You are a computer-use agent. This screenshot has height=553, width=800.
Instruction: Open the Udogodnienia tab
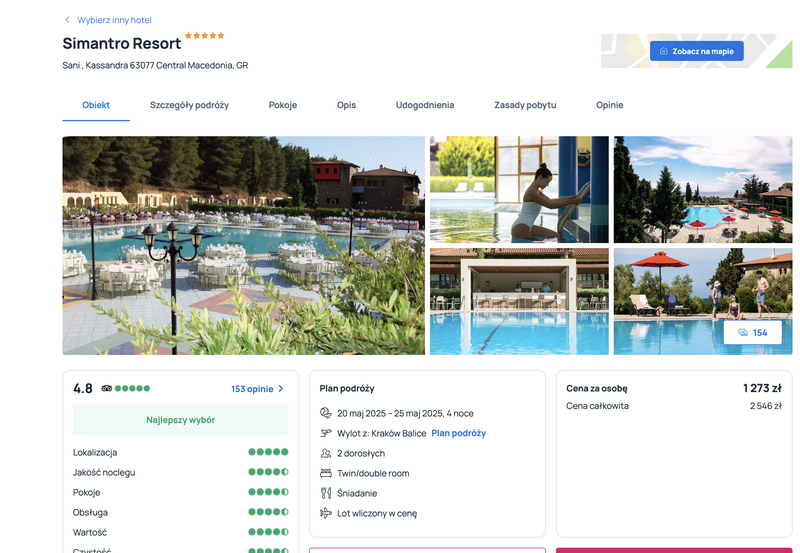[x=425, y=105]
